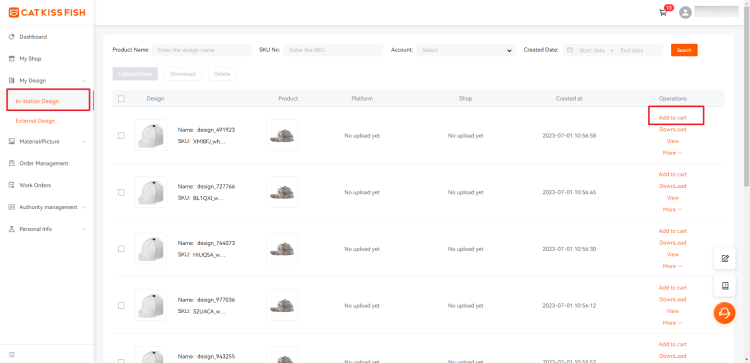Click the Download button above the table

(x=183, y=74)
